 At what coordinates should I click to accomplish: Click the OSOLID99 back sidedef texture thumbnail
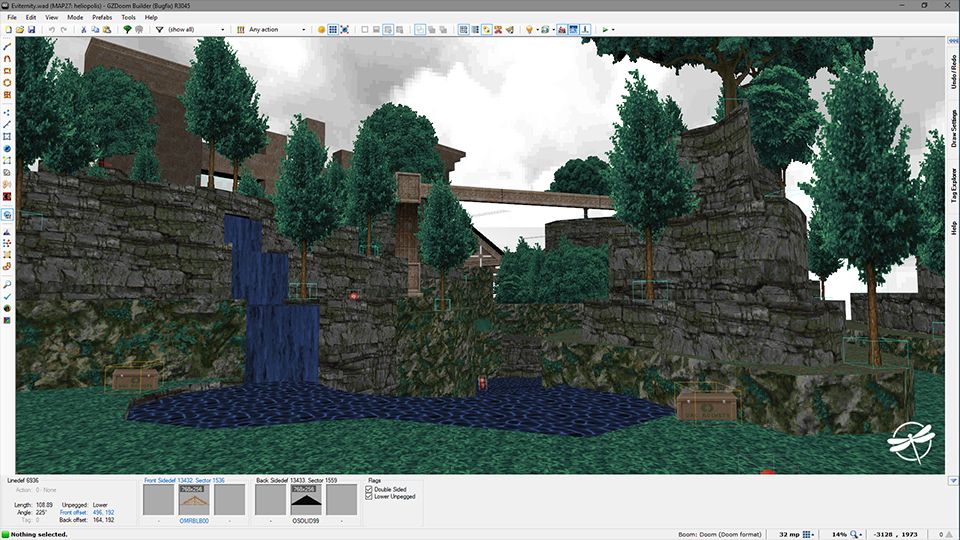pos(305,499)
